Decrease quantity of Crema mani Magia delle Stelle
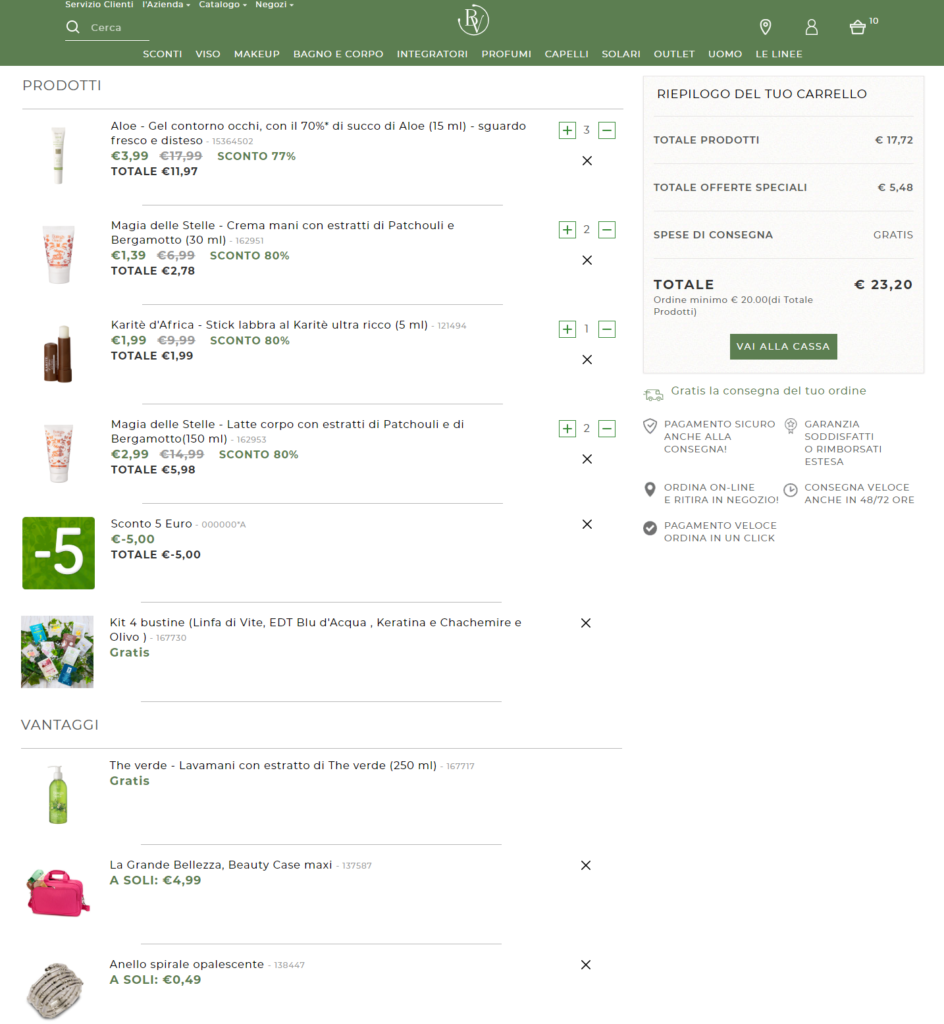The height and width of the screenshot is (1024, 944). click(607, 230)
